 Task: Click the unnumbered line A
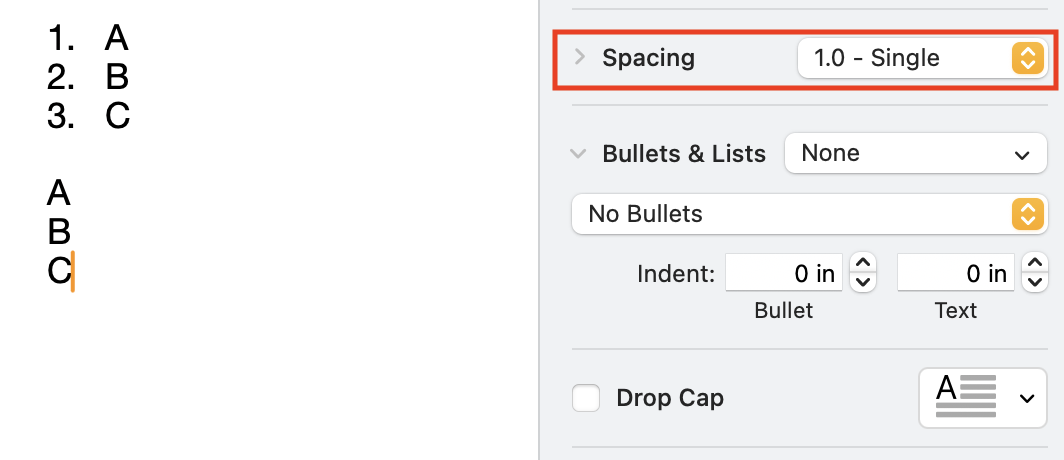(x=59, y=193)
